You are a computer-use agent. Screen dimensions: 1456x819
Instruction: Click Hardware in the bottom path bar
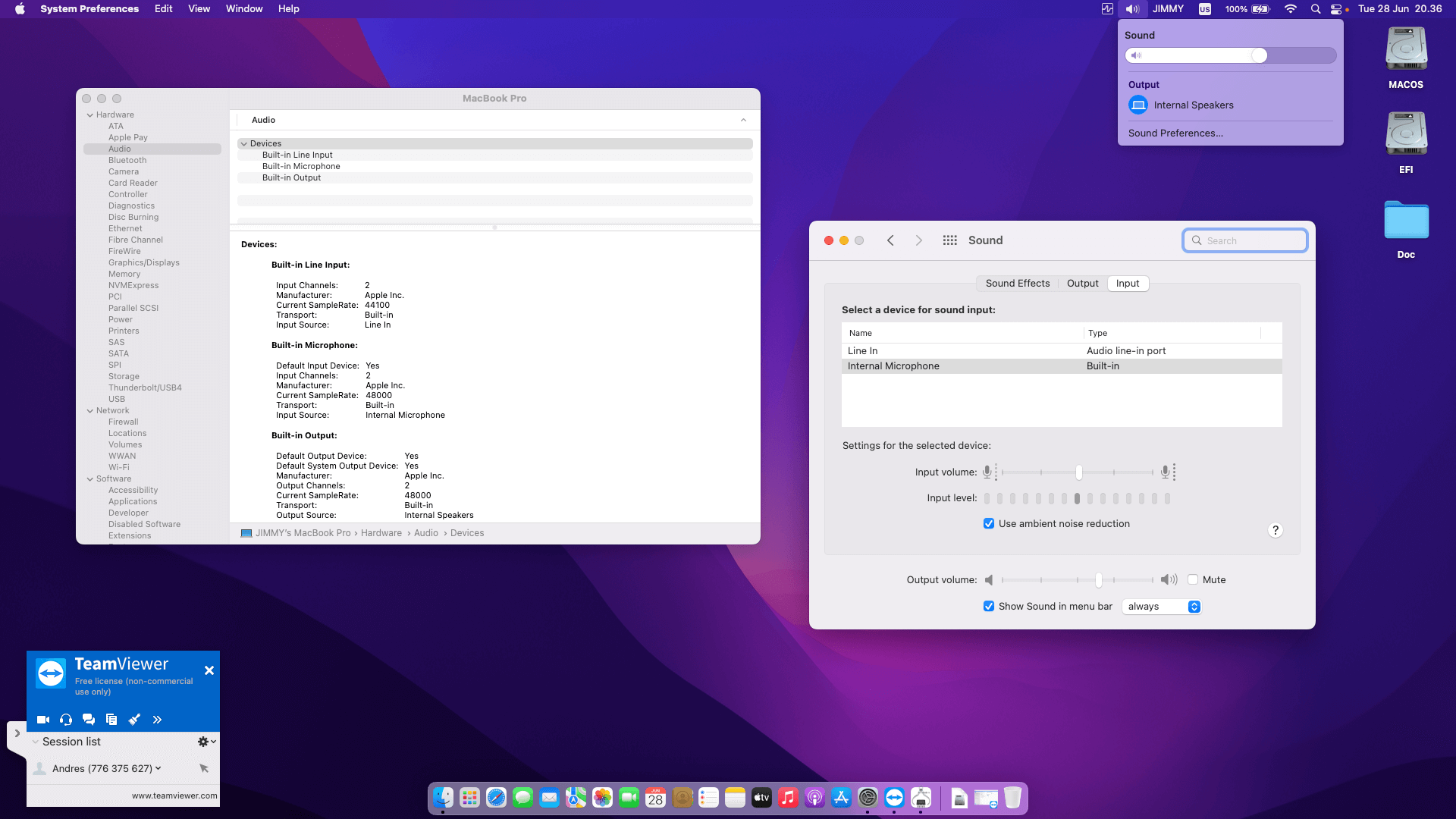coord(381,533)
